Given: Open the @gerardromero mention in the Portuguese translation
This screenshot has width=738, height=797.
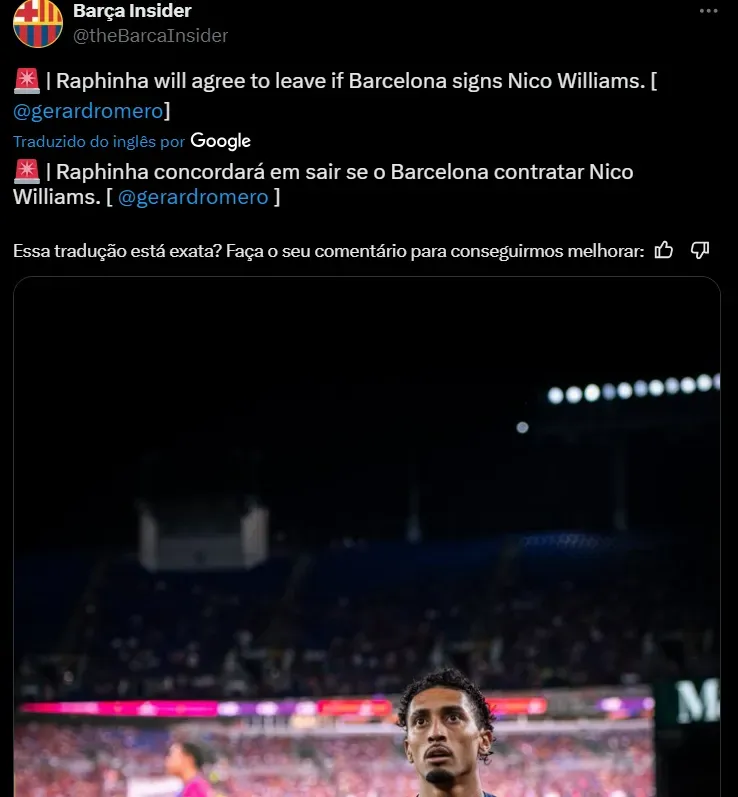Looking at the screenshot, I should 193,197.
